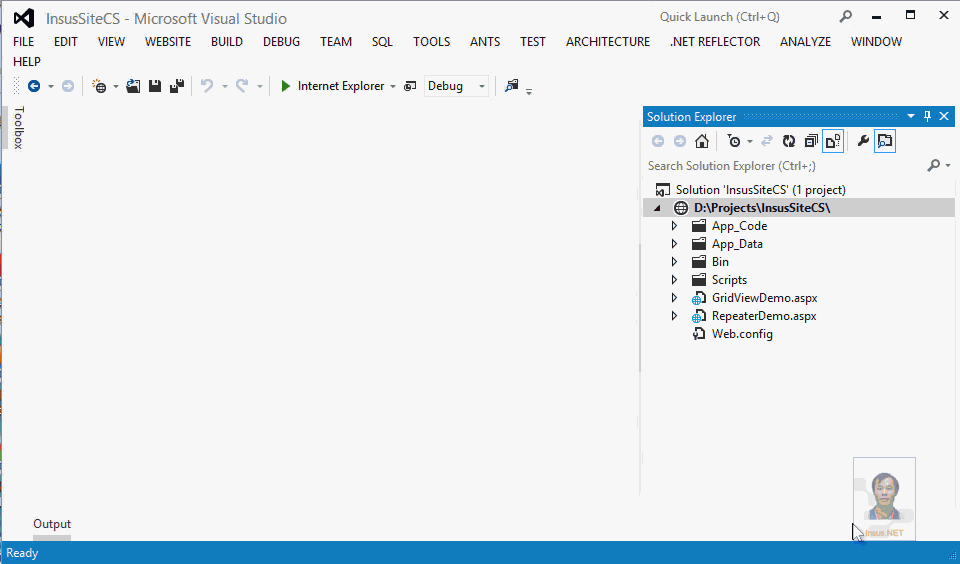Open the HELP menu

point(27,62)
